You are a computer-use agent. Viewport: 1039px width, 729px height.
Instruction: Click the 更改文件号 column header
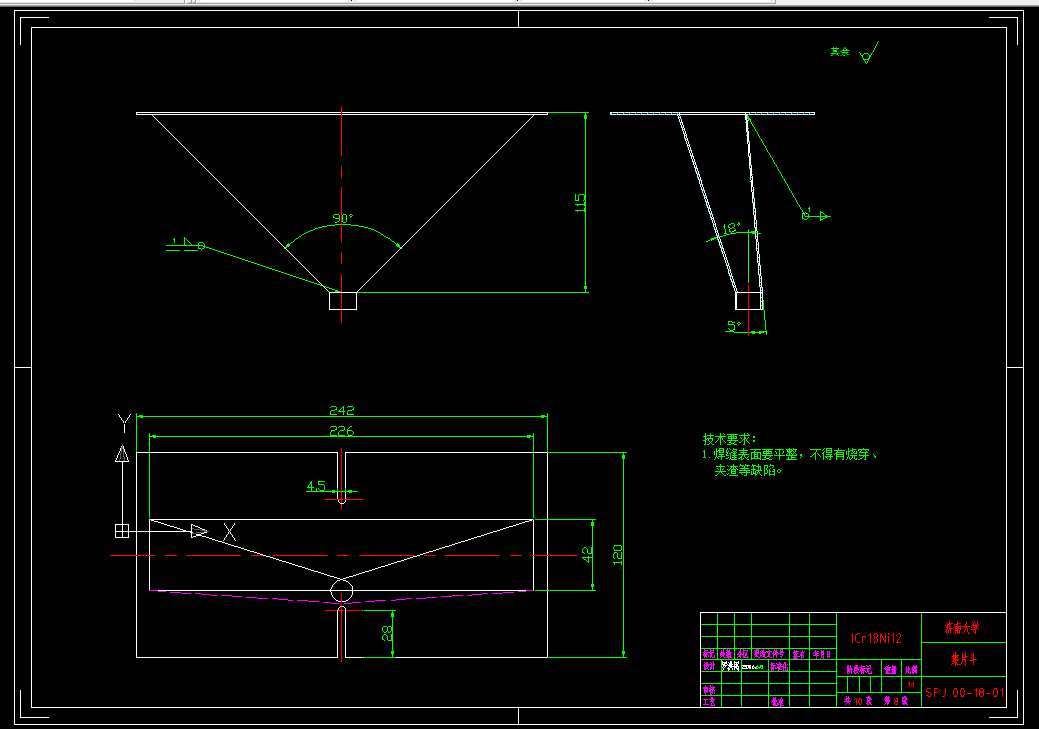pyautogui.click(x=769, y=654)
